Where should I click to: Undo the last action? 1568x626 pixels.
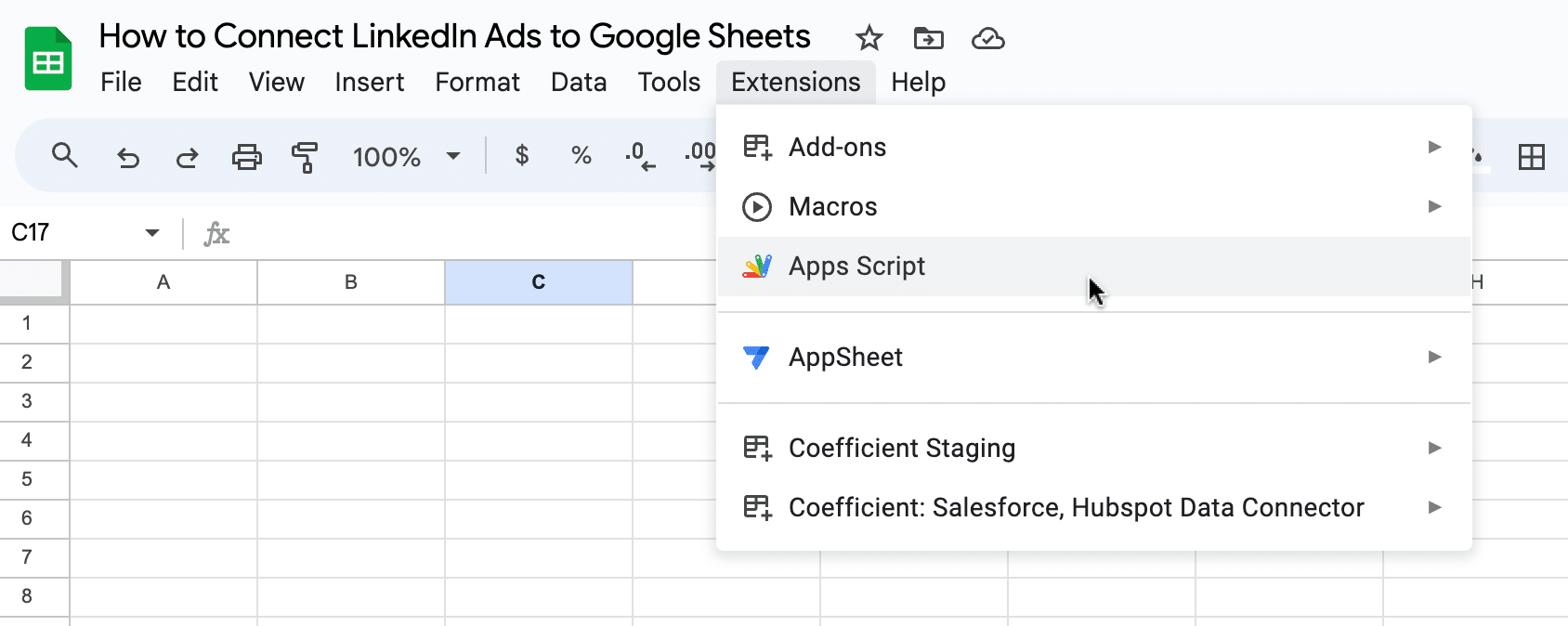click(128, 157)
